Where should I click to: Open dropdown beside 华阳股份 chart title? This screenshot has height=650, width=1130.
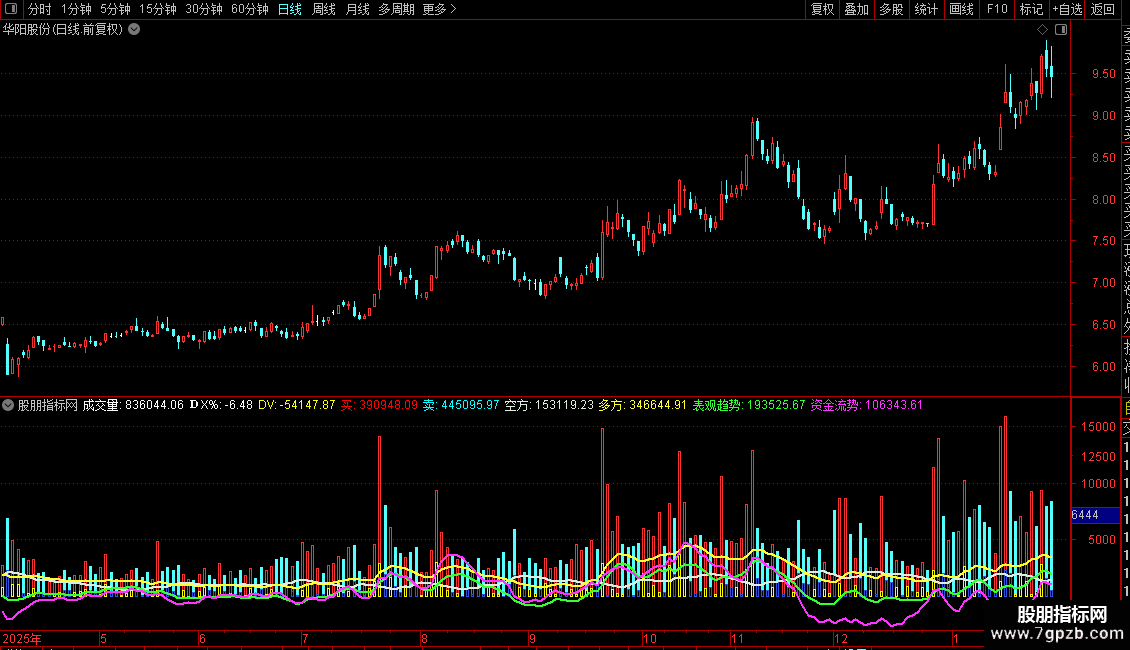pyautogui.click(x=134, y=30)
